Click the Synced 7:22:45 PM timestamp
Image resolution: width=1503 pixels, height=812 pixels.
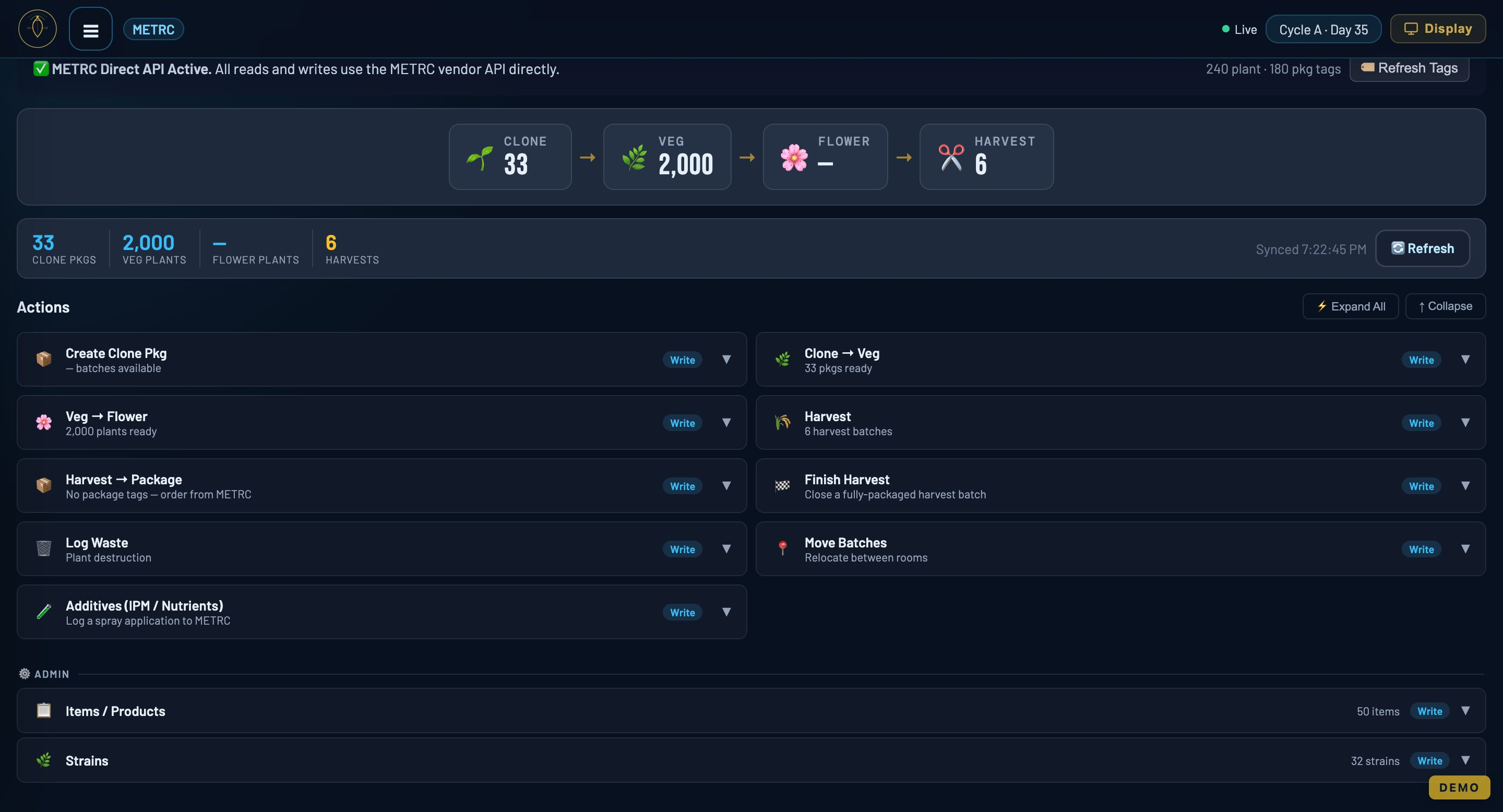click(x=1311, y=249)
